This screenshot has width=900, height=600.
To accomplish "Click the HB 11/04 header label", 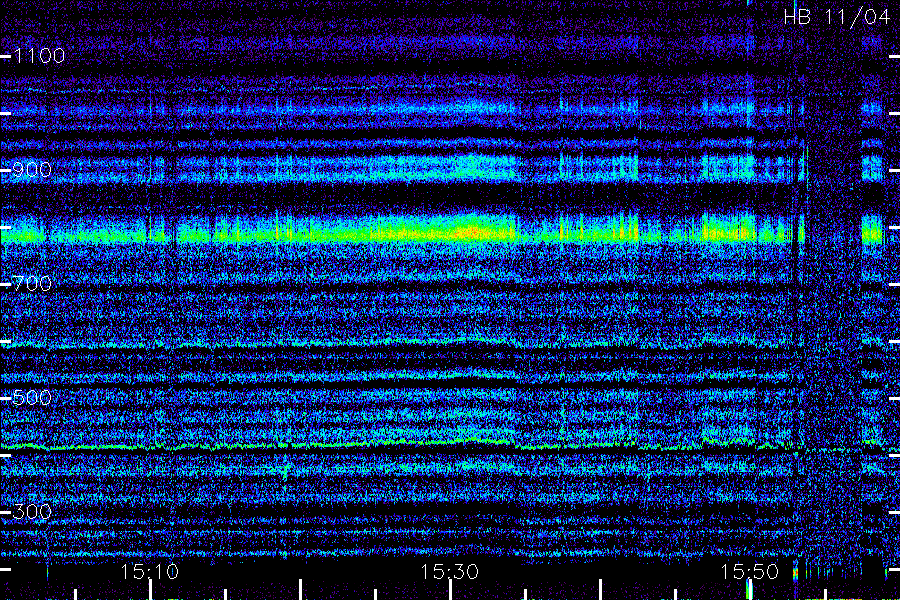I will [x=837, y=17].
